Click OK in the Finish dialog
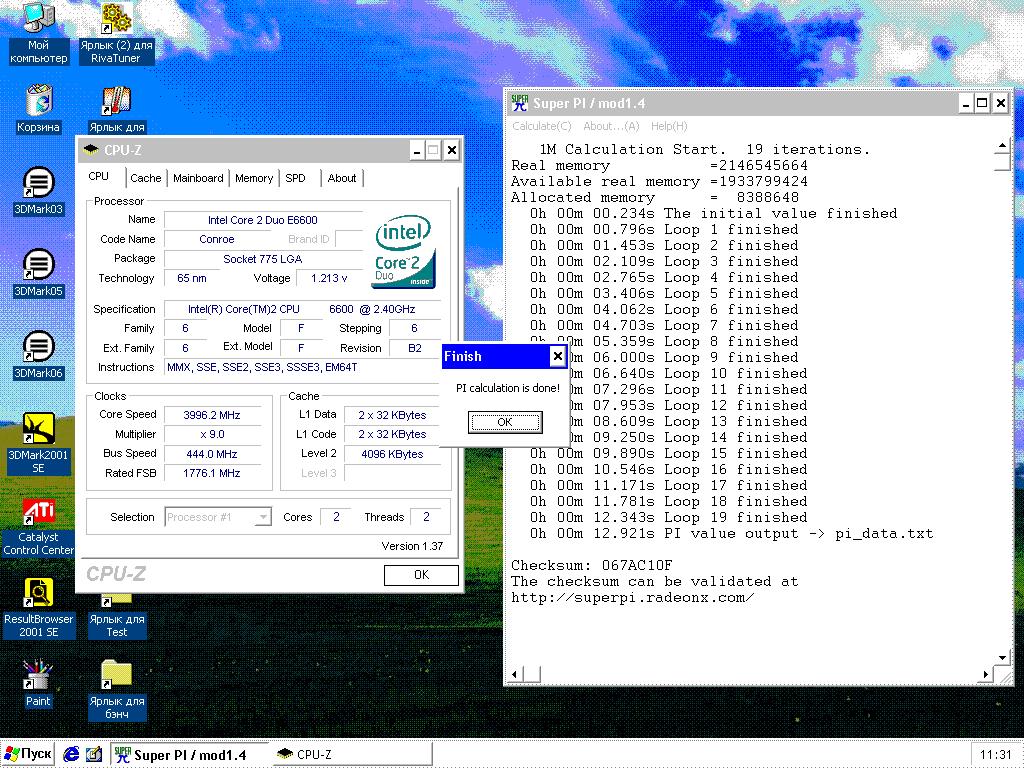 (x=505, y=422)
